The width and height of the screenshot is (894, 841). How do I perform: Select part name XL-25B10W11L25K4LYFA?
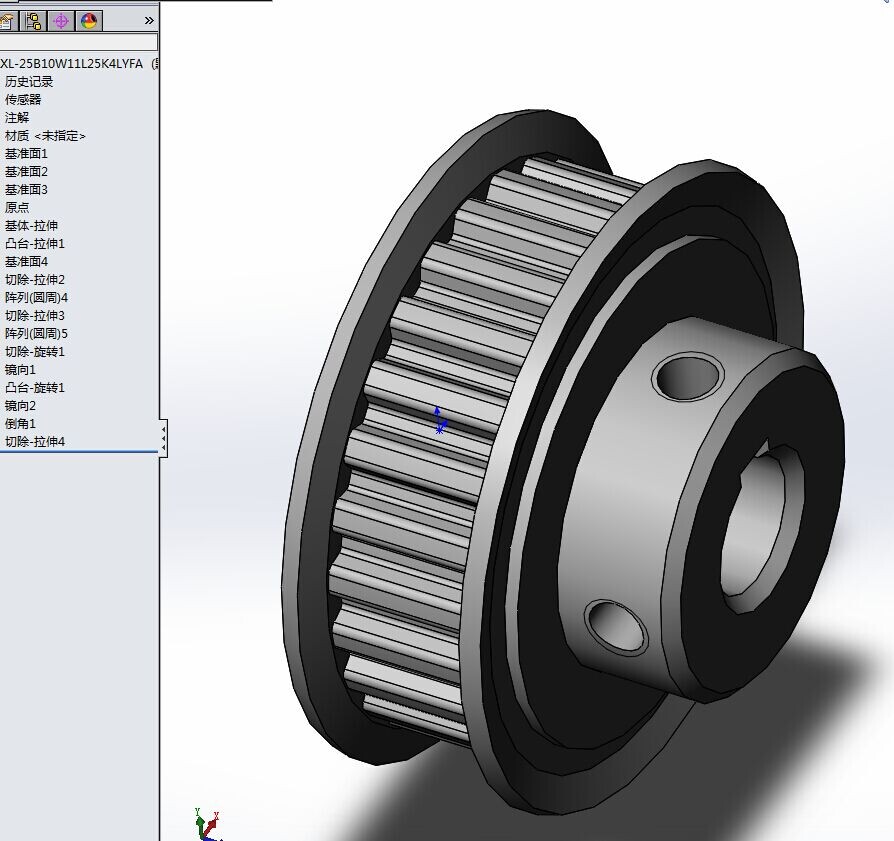pyautogui.click(x=71, y=64)
